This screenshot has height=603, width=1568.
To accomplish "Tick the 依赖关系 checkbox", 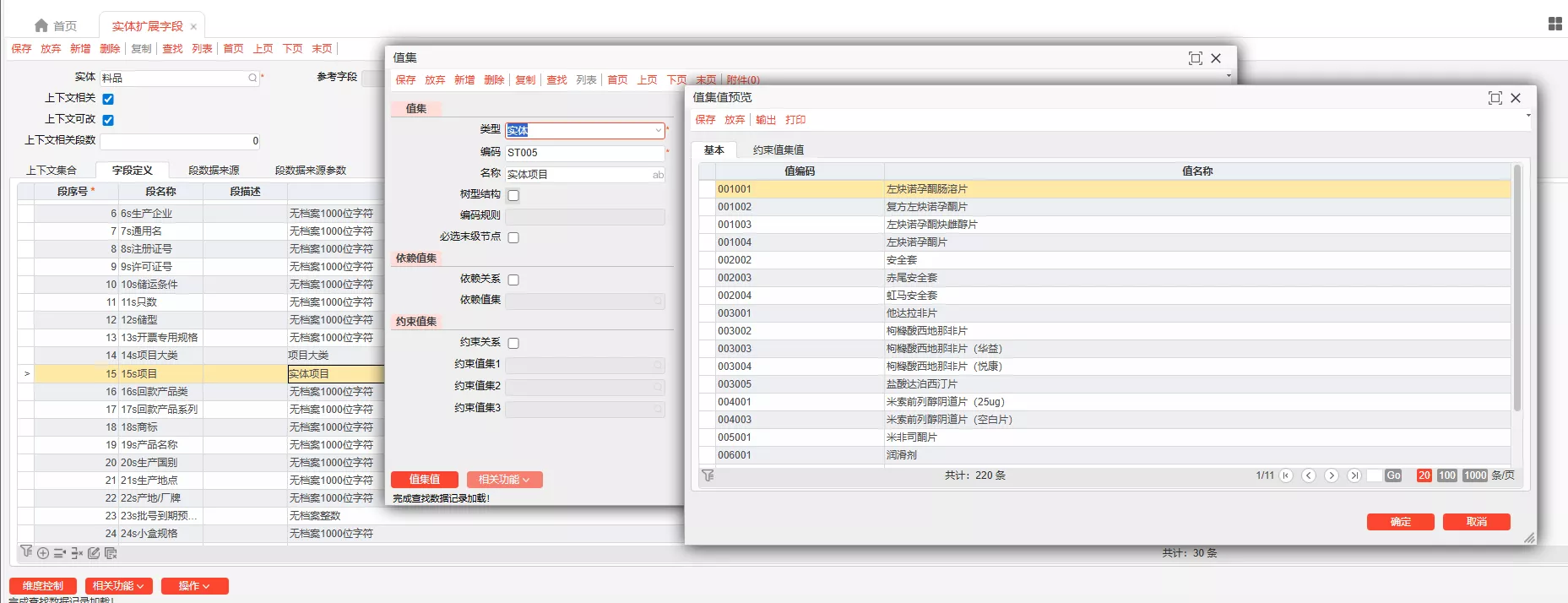I will [513, 280].
